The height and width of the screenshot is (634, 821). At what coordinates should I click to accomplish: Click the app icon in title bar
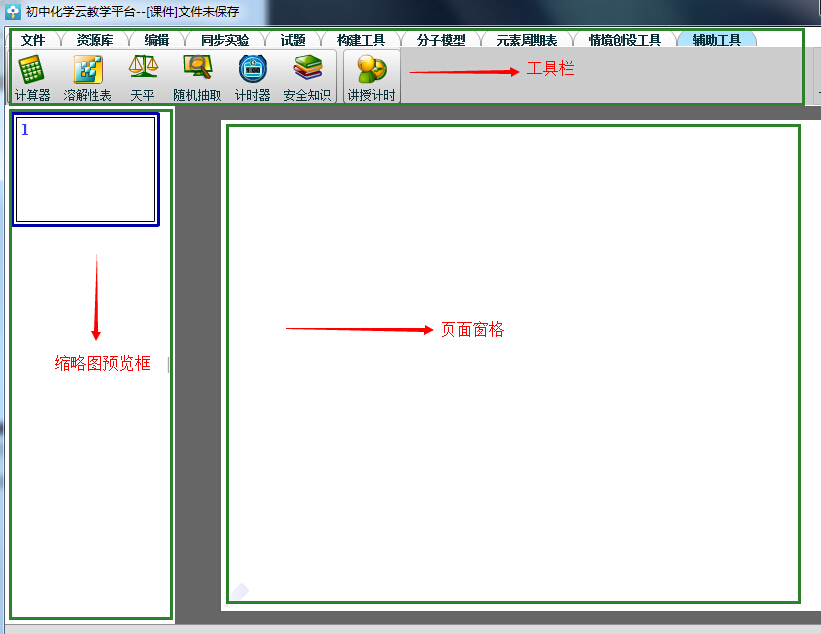coord(13,12)
